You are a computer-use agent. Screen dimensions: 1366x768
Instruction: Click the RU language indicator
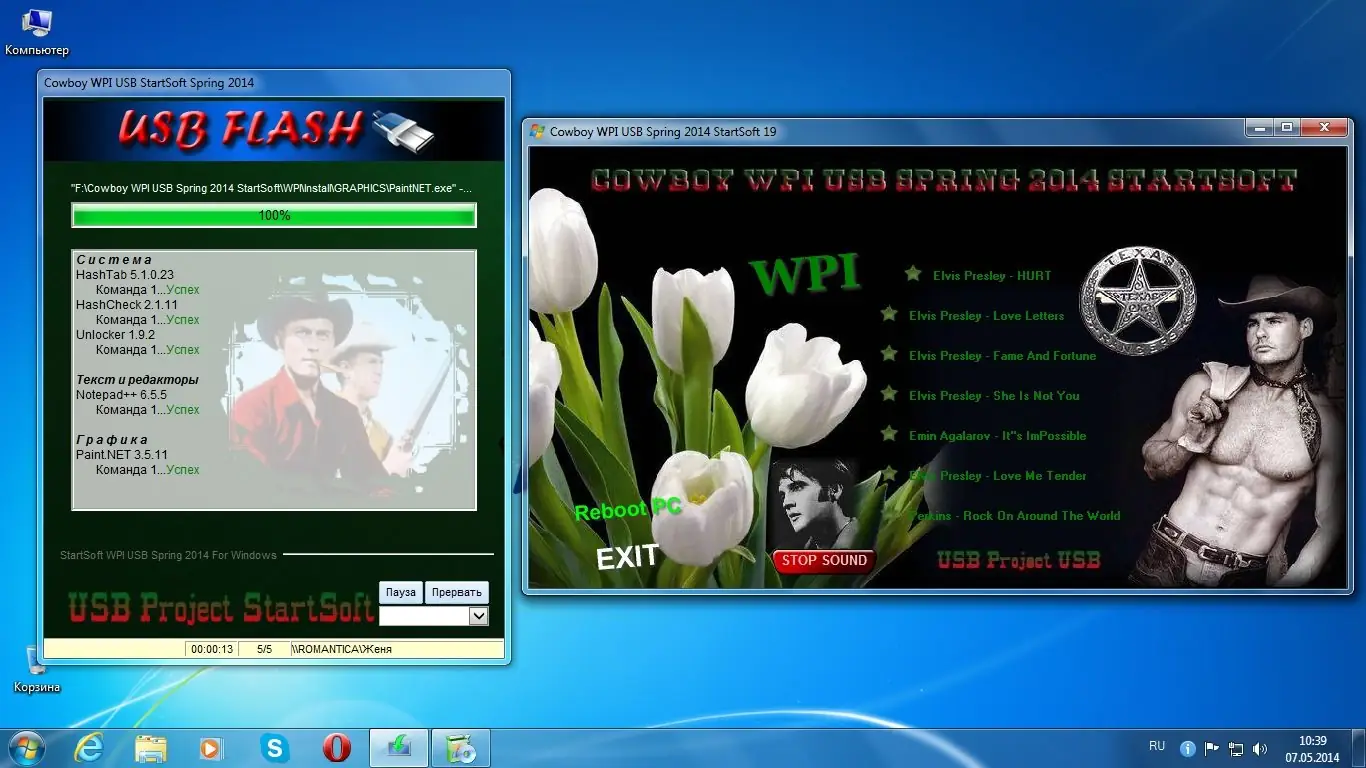click(1157, 746)
